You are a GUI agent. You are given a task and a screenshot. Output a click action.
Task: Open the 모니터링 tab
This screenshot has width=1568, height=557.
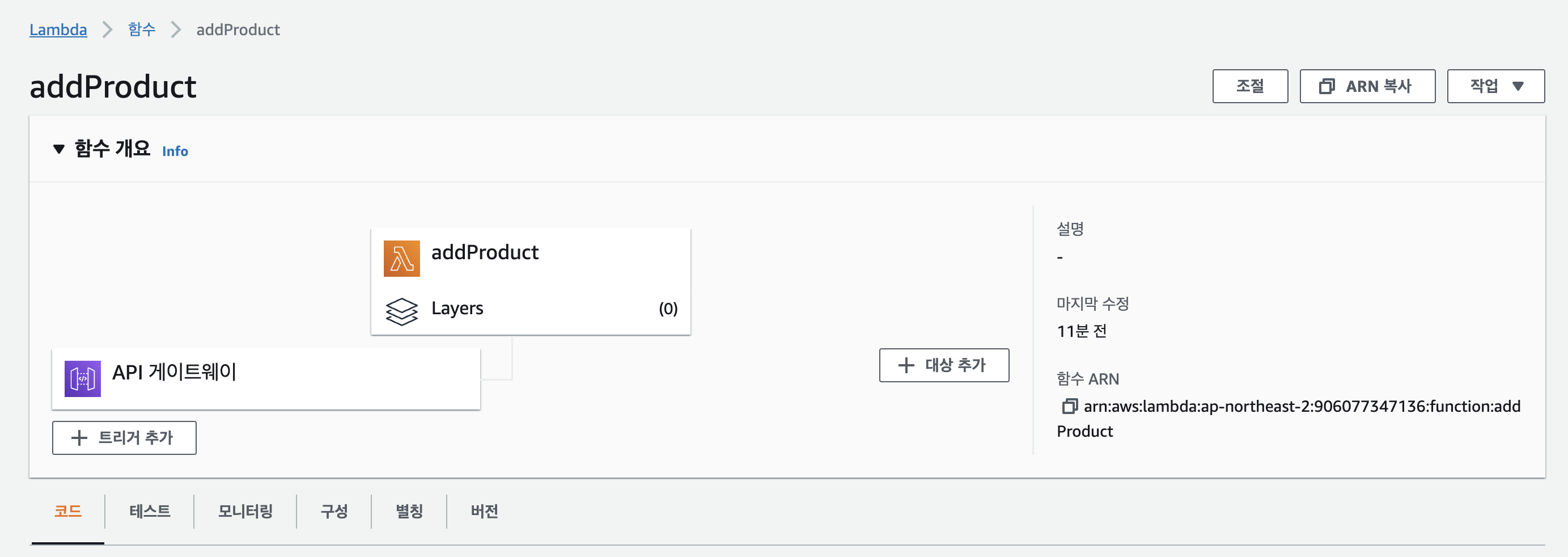(x=245, y=510)
